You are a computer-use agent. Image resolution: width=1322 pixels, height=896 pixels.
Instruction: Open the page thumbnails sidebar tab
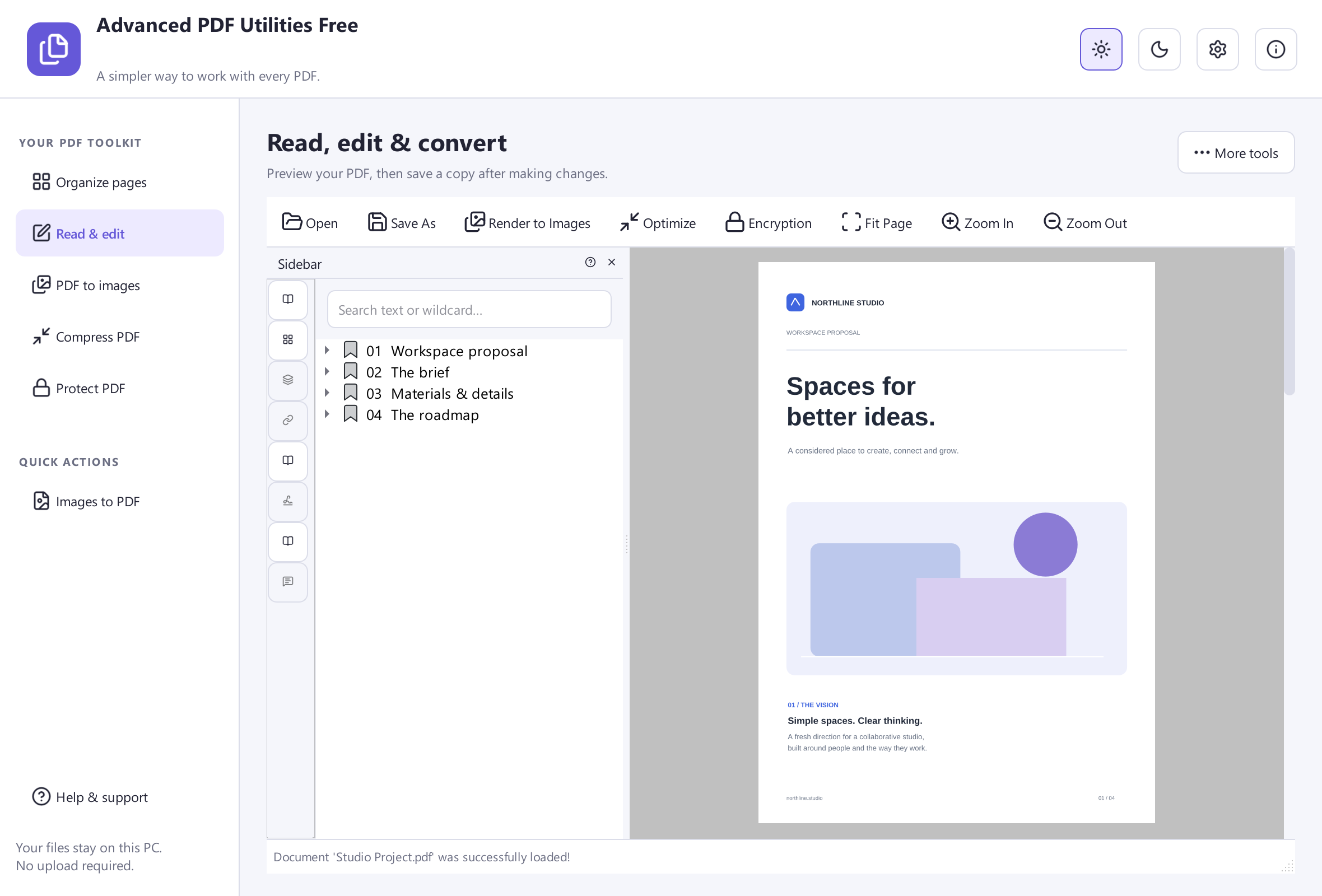point(288,339)
